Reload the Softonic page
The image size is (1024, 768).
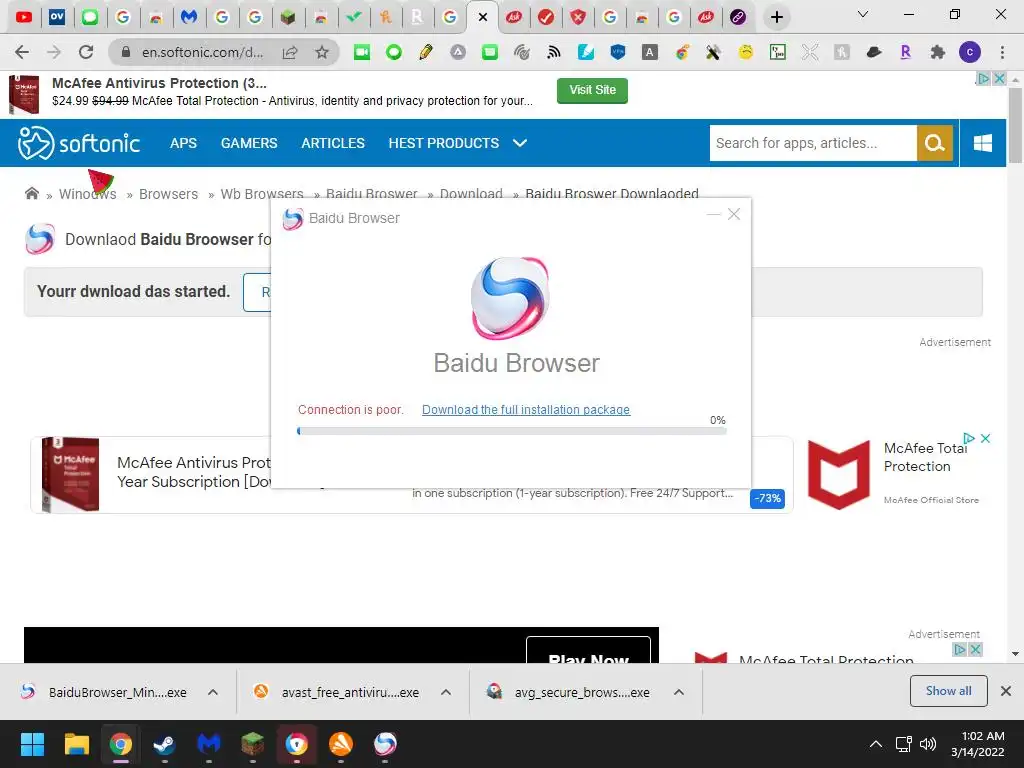click(x=86, y=52)
